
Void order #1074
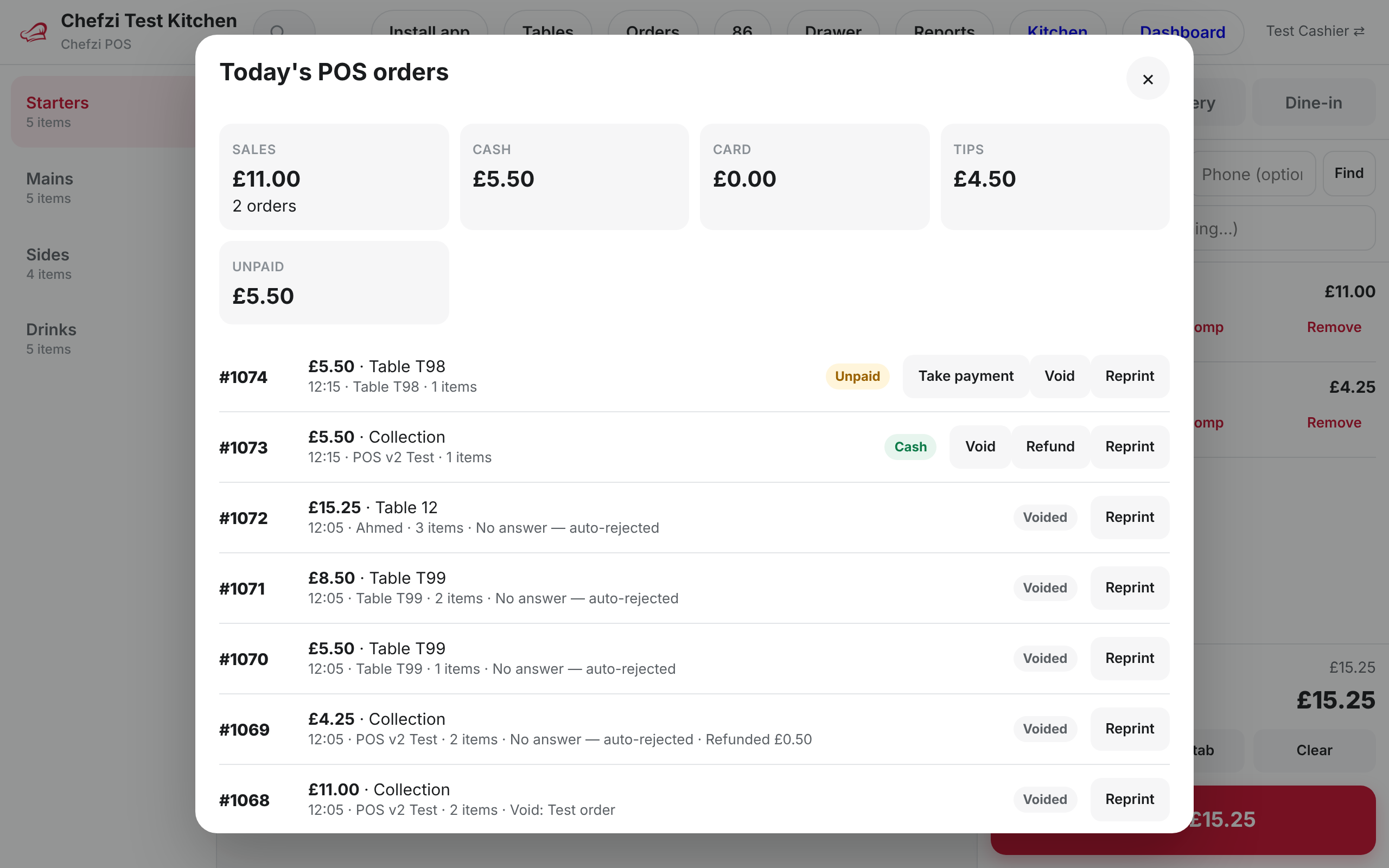(1059, 376)
